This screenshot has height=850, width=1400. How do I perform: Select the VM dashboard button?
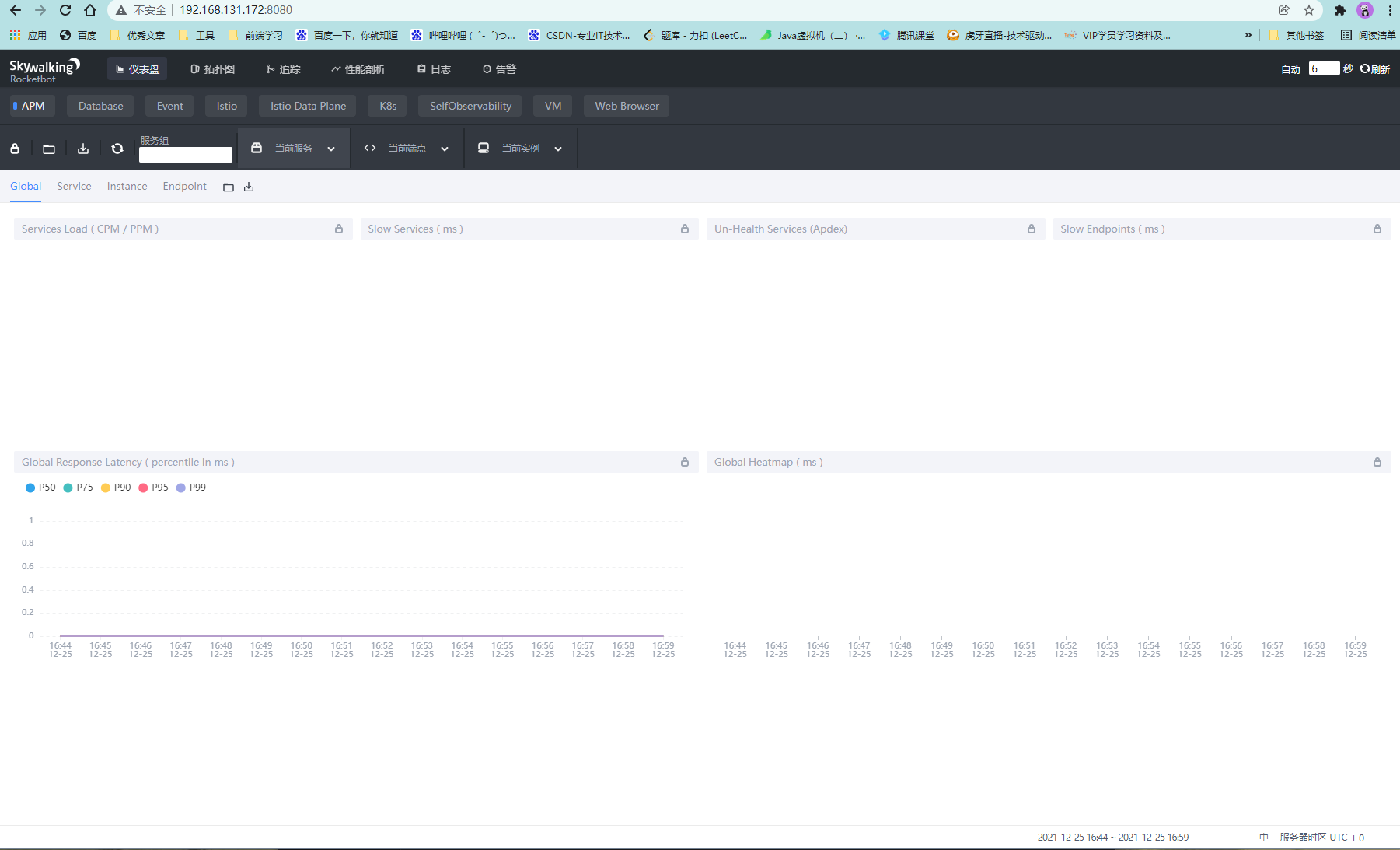click(553, 106)
